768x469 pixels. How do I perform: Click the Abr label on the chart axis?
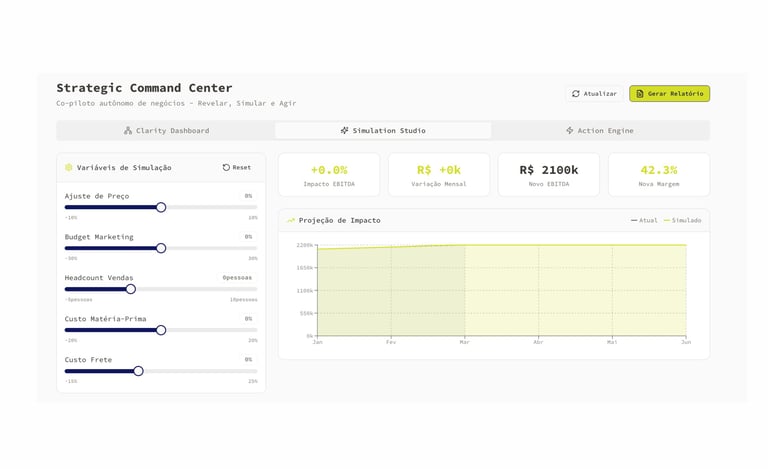coord(538,342)
